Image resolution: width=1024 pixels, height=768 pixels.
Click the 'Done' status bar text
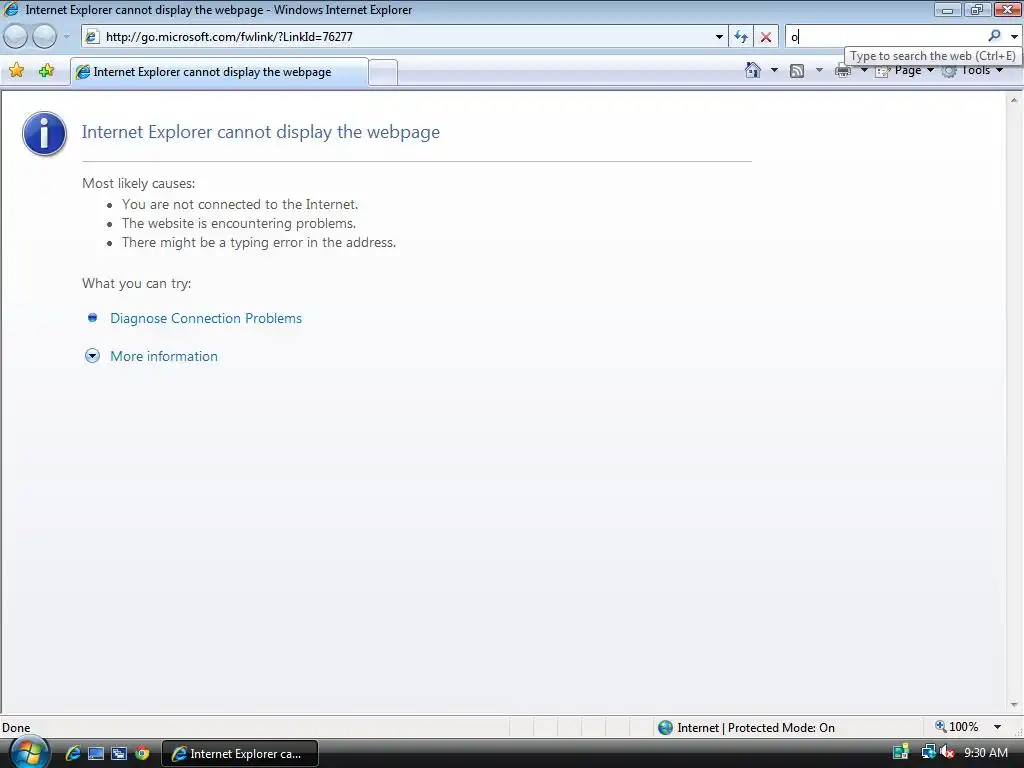click(x=16, y=728)
